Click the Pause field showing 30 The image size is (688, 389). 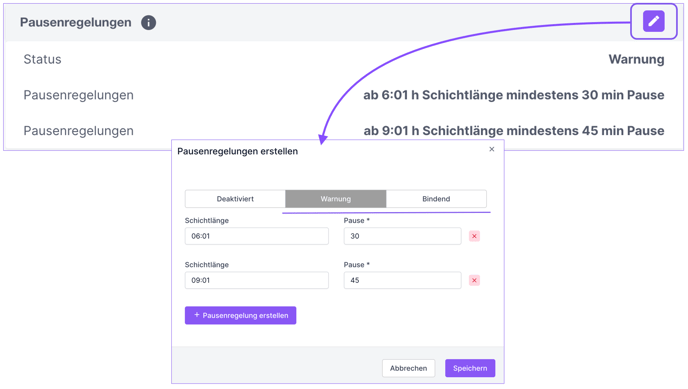click(x=402, y=236)
